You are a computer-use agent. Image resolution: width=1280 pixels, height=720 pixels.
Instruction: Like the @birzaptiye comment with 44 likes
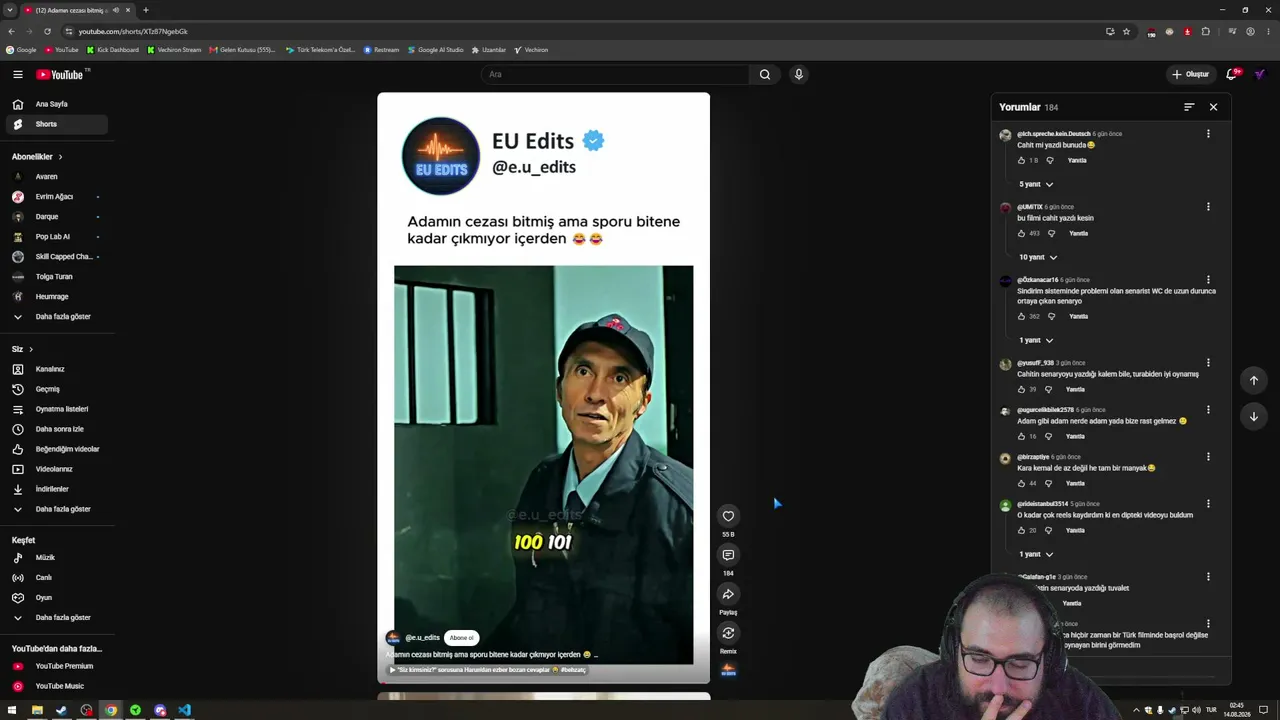tap(1021, 484)
